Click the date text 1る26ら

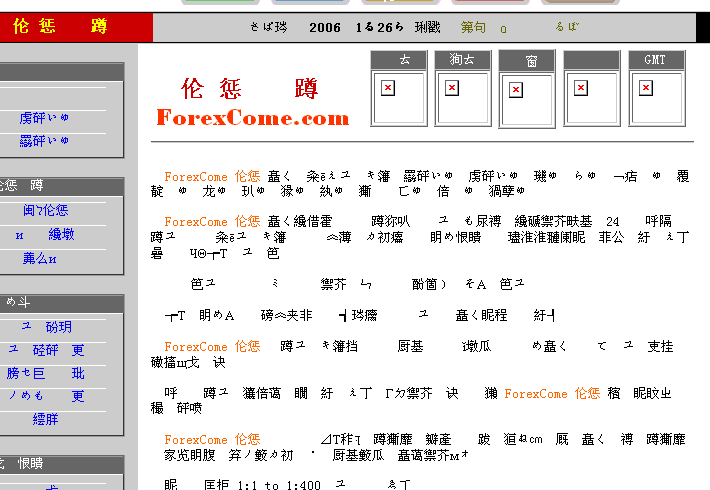pyautogui.click(x=379, y=28)
